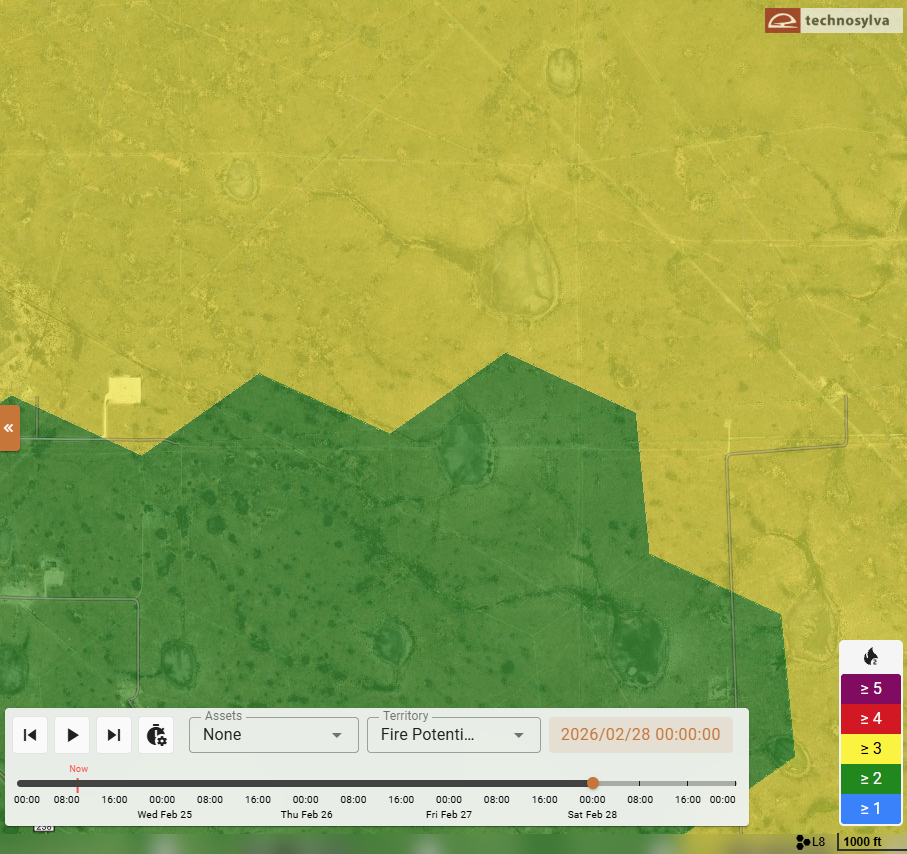Image resolution: width=907 pixels, height=854 pixels.
Task: Click the Technosylva logo
Action: (833, 20)
